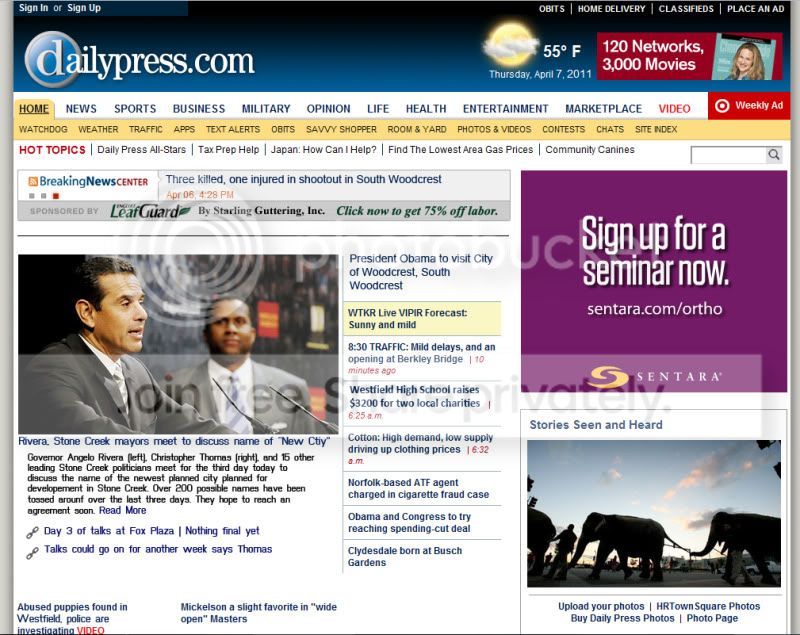Open Find The Lowest Area Gas Prices
Screen dimensions: 800x635
pos(461,149)
